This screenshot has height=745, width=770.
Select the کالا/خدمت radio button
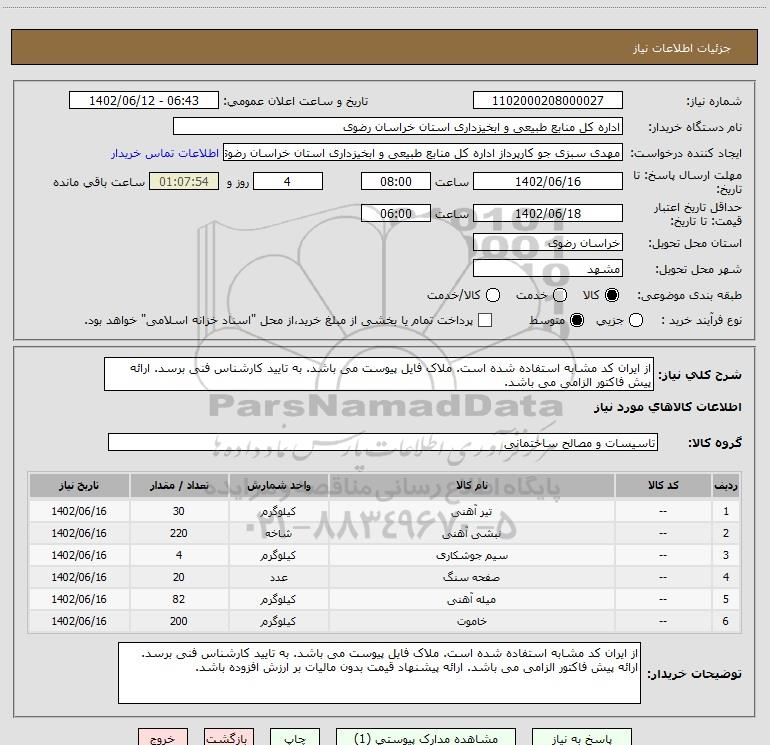493,295
